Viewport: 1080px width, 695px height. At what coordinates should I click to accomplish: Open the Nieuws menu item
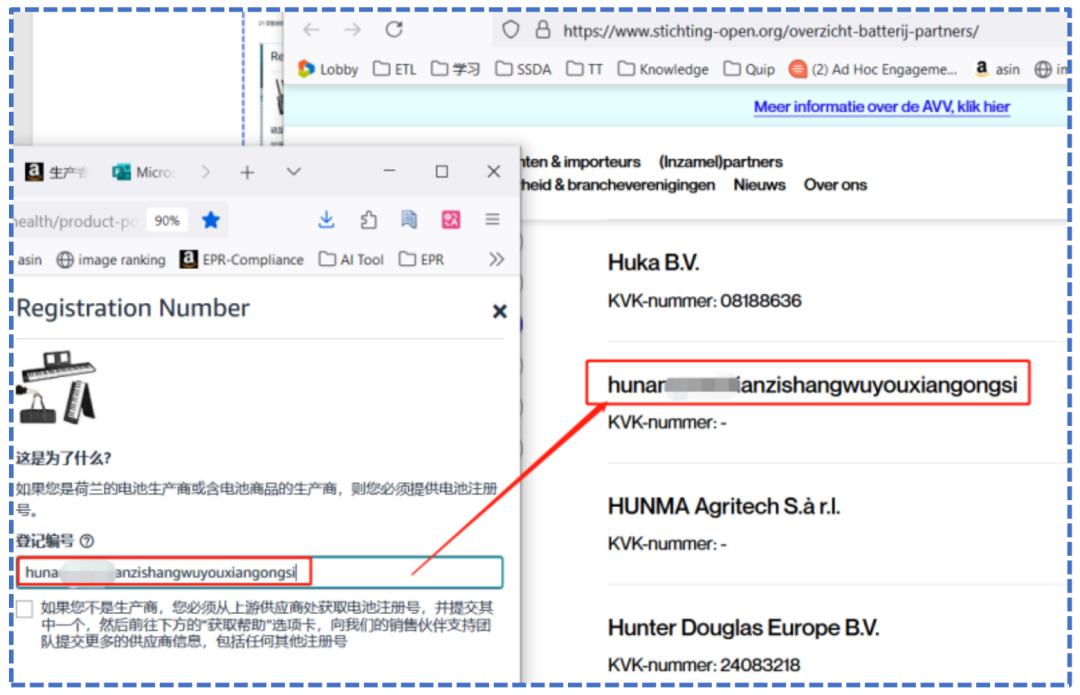[759, 185]
